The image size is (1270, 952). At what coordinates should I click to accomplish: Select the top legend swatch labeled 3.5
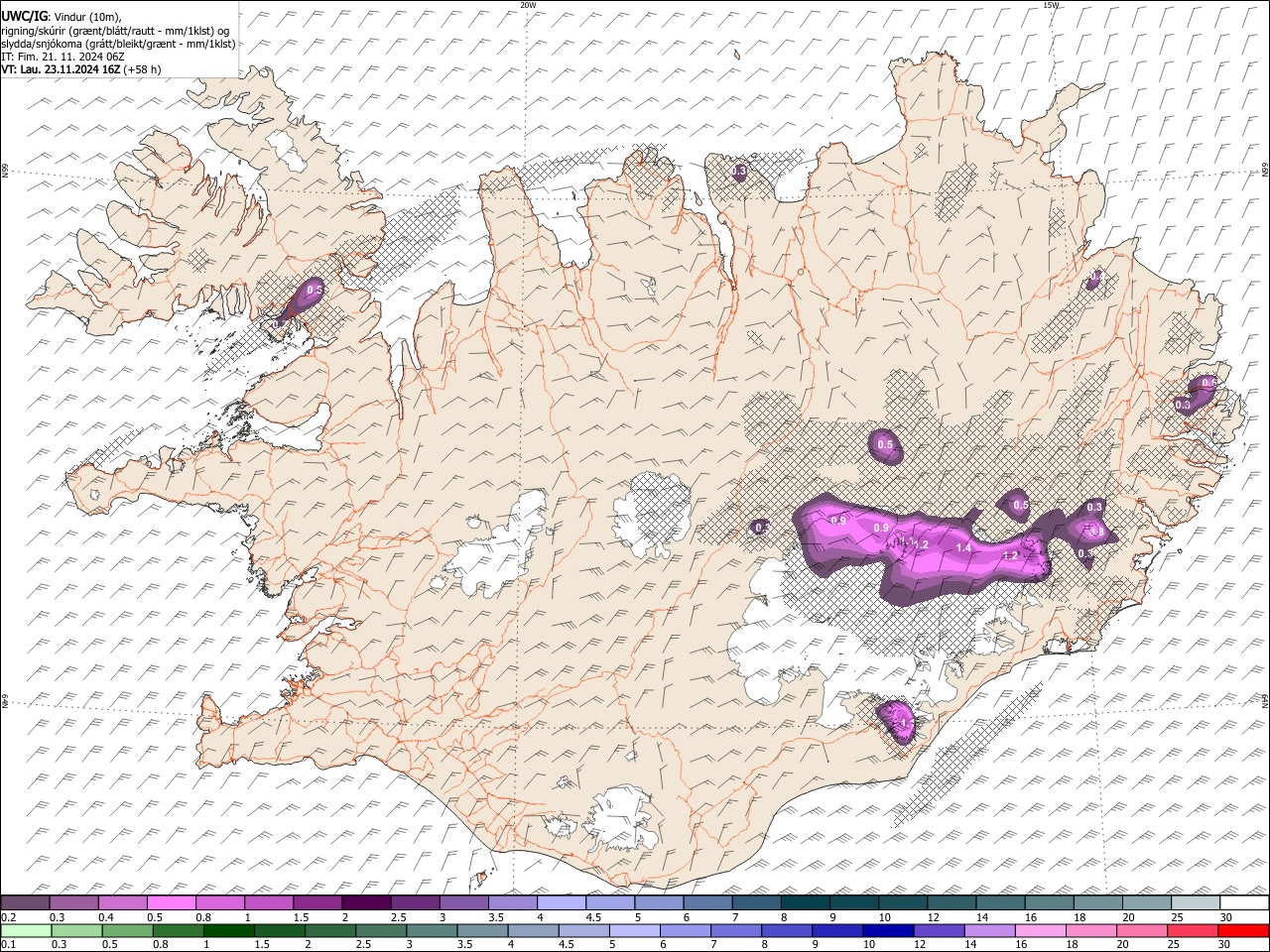[x=512, y=902]
